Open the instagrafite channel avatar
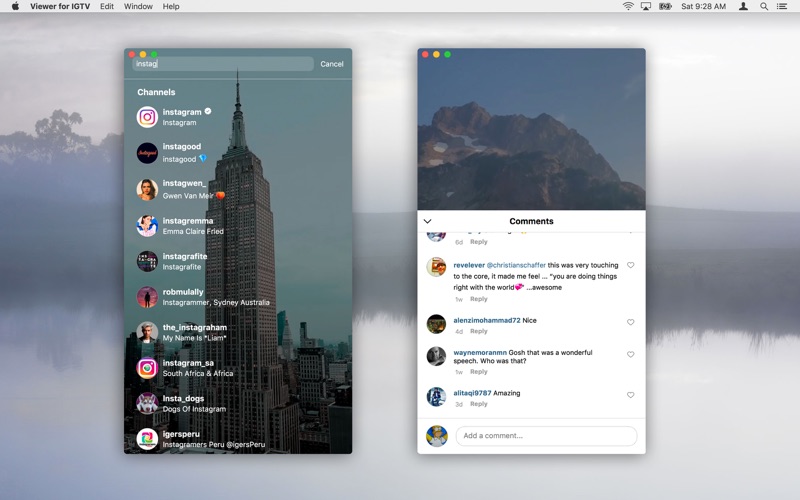800x500 pixels. pyautogui.click(x=147, y=261)
